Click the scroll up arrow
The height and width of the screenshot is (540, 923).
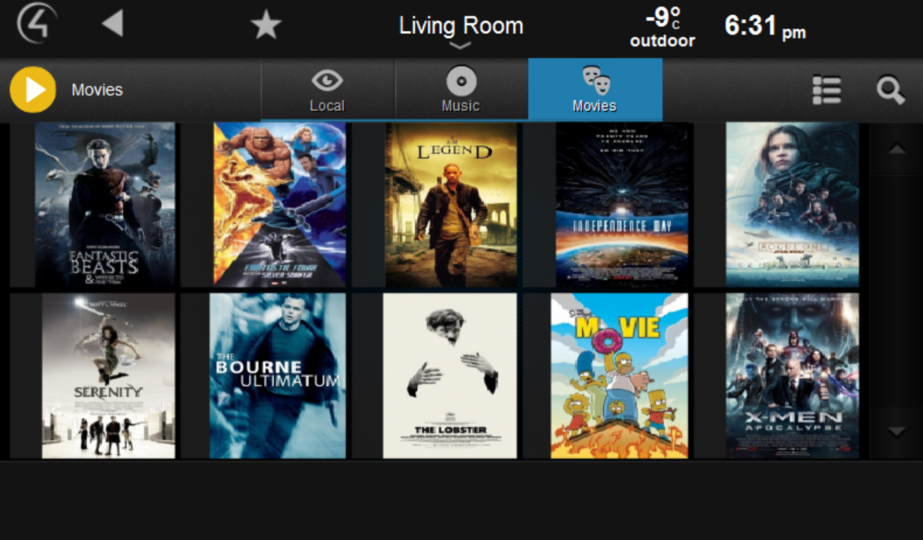click(897, 148)
